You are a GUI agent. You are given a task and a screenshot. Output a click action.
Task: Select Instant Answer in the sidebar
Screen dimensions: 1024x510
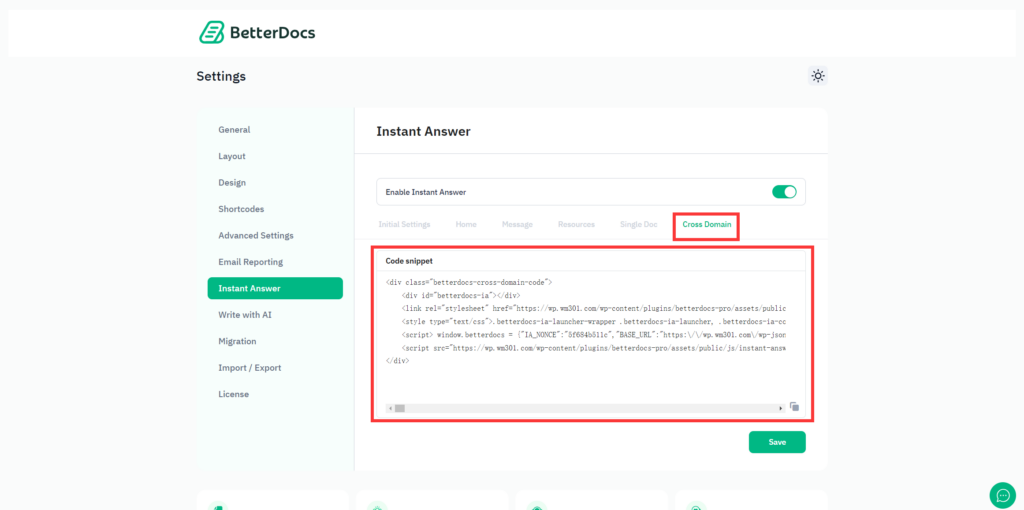coord(275,289)
